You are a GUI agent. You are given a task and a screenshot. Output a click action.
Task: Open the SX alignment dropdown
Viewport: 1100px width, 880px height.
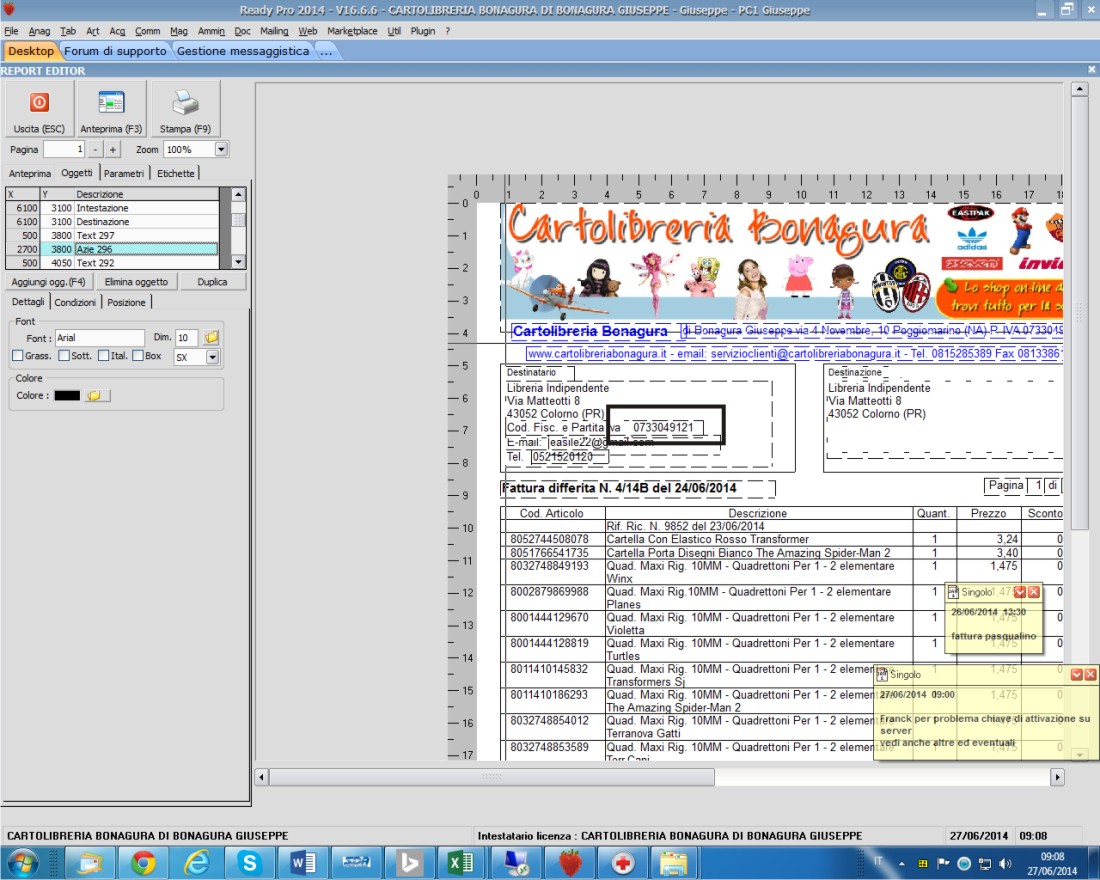click(212, 357)
